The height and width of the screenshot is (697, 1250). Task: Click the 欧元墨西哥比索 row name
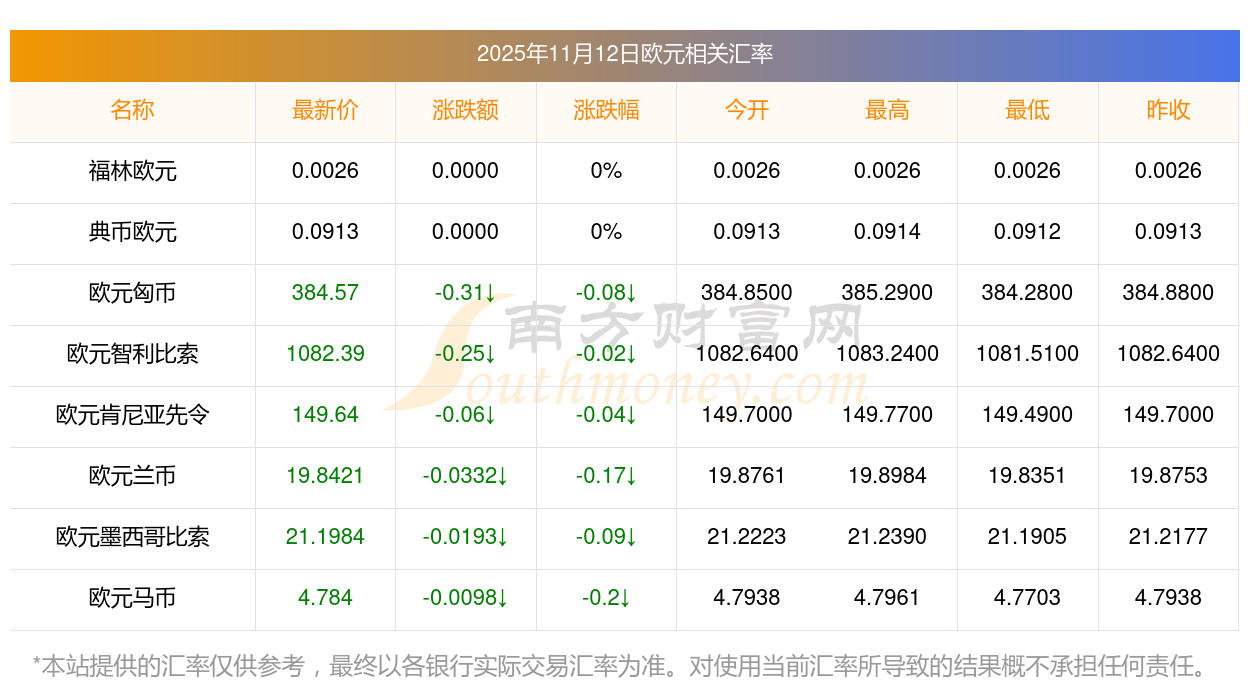click(x=132, y=537)
